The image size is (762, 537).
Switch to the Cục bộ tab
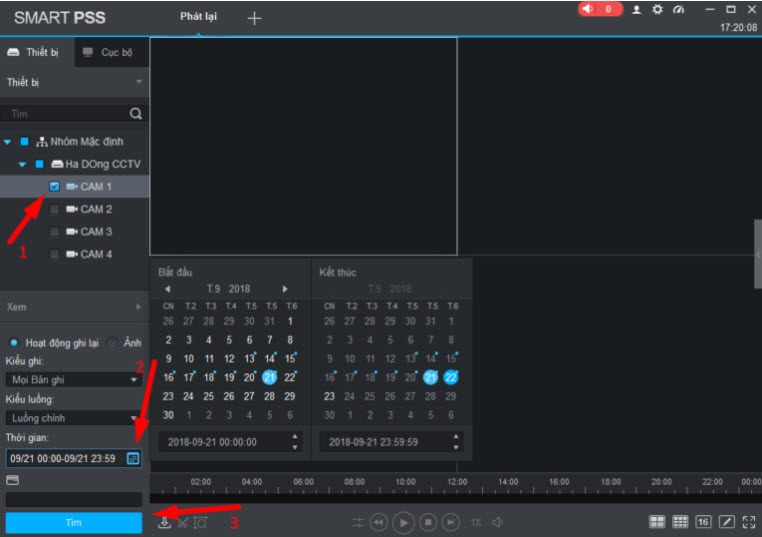coord(108,52)
